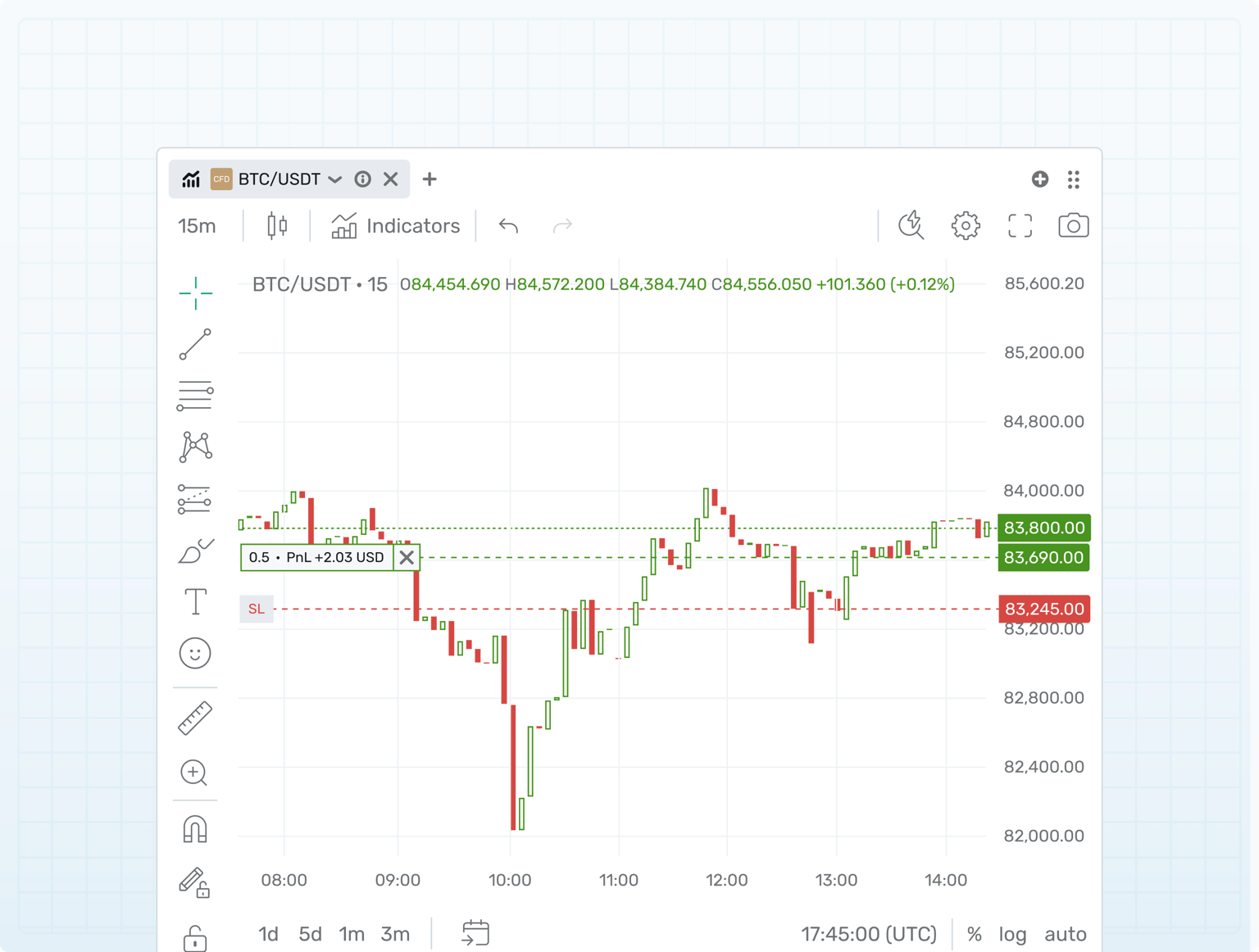Toggle percent scale
Image resolution: width=1259 pixels, height=952 pixels.
pos(974,934)
